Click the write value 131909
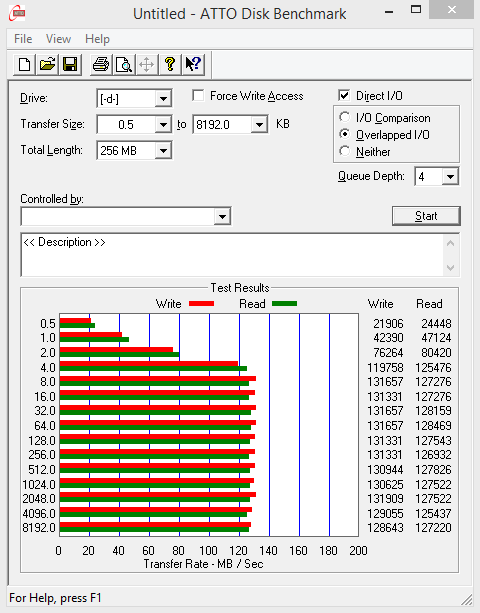Image resolution: width=480 pixels, height=613 pixels. (x=385, y=498)
